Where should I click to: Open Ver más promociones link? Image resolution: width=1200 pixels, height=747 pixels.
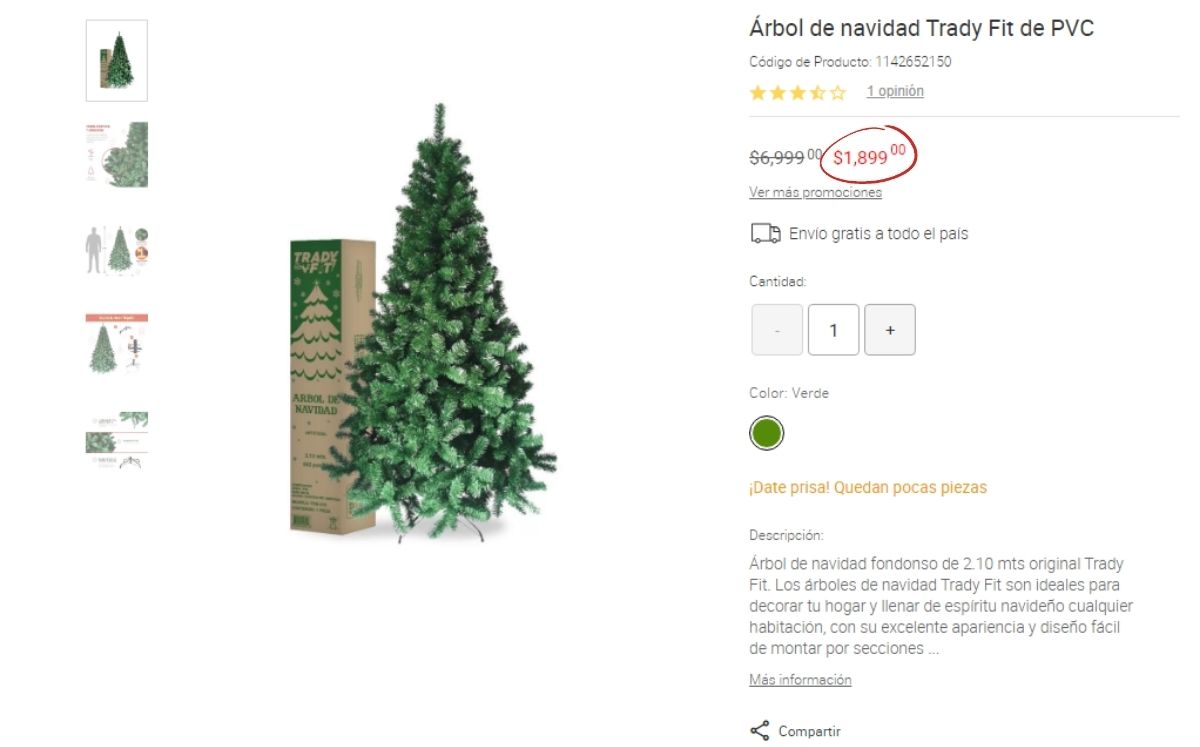pos(815,192)
